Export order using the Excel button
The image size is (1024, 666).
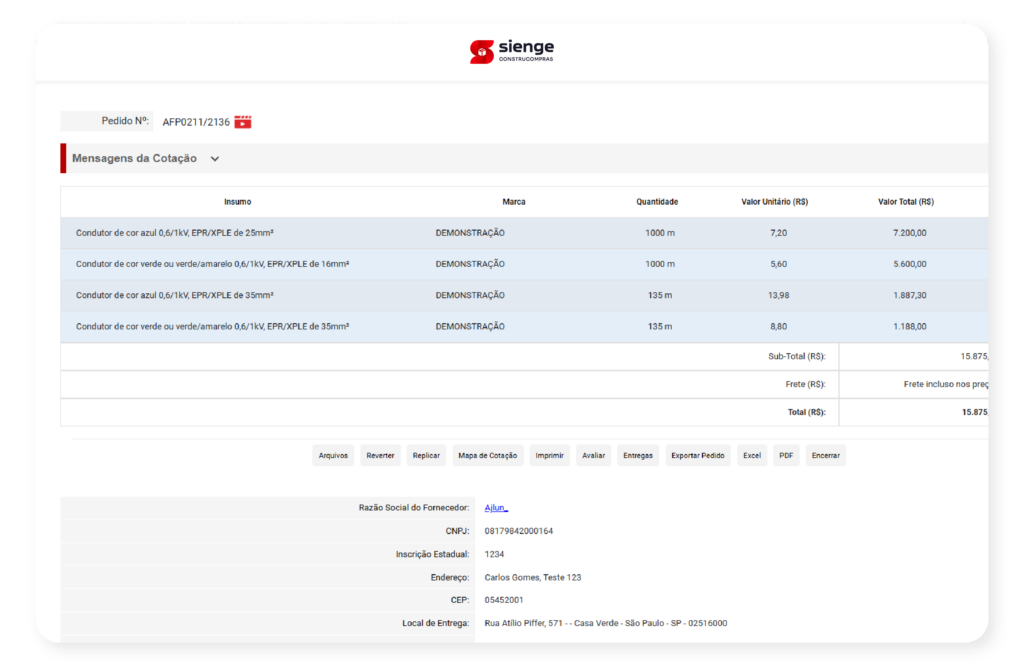(x=752, y=456)
